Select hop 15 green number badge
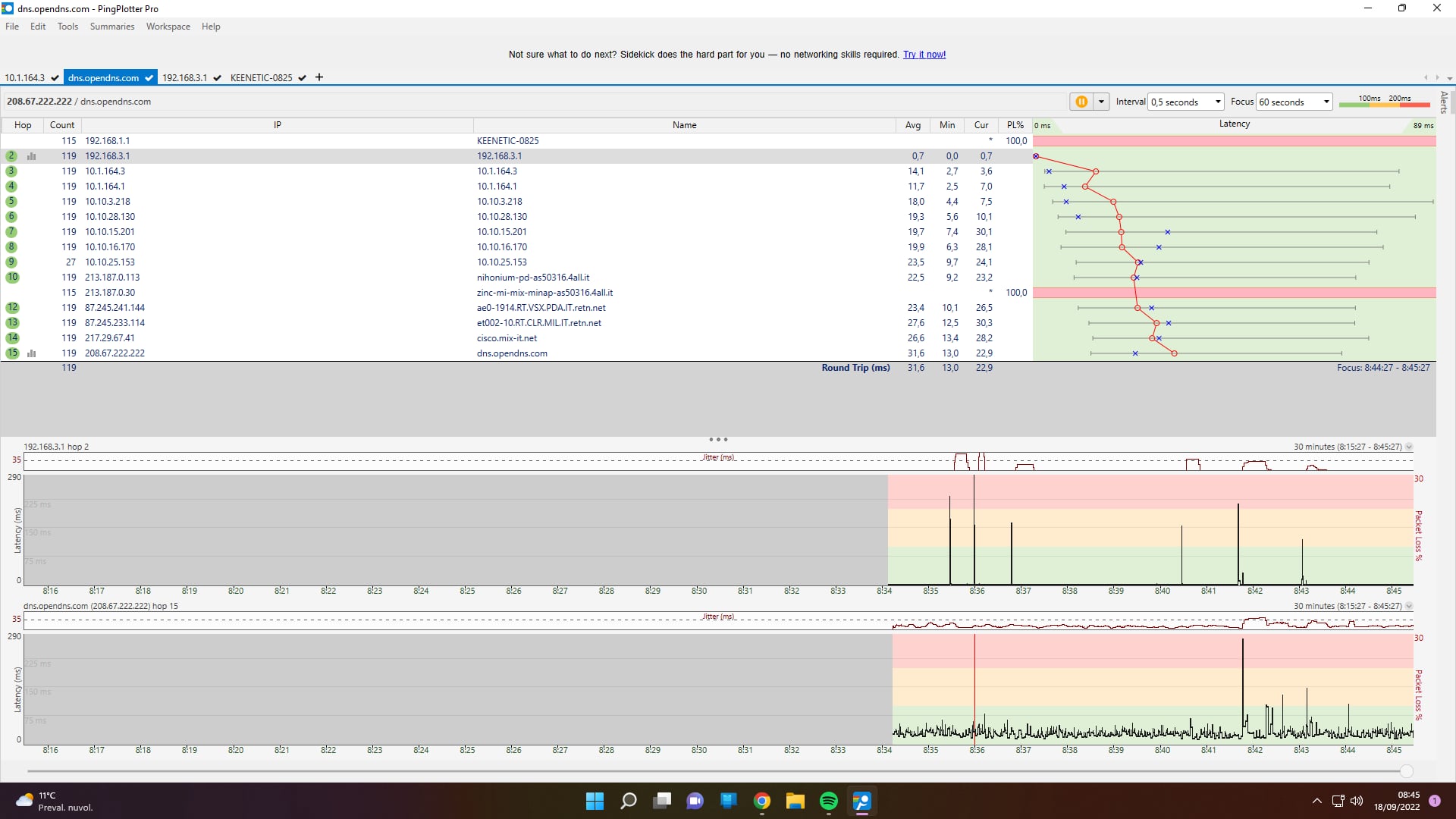 [x=12, y=353]
